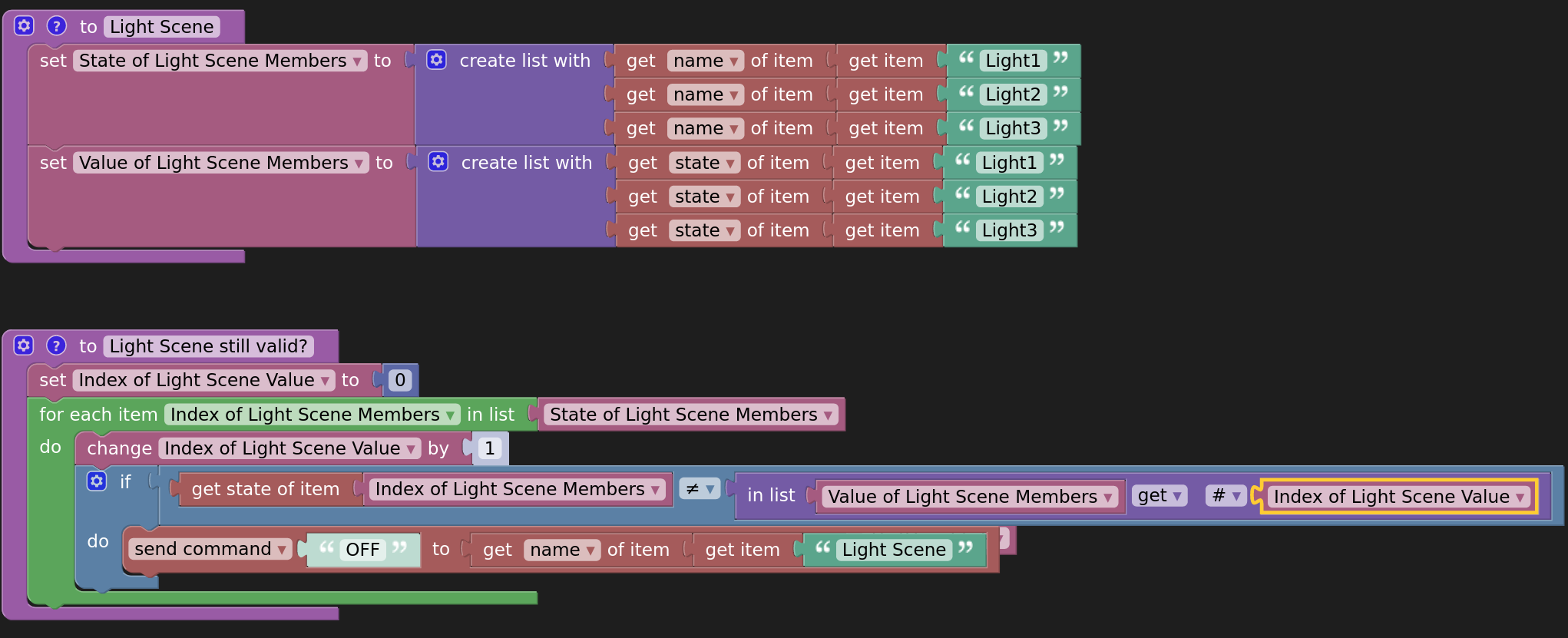
Task: Open gear on second create list with block
Action: (x=438, y=162)
